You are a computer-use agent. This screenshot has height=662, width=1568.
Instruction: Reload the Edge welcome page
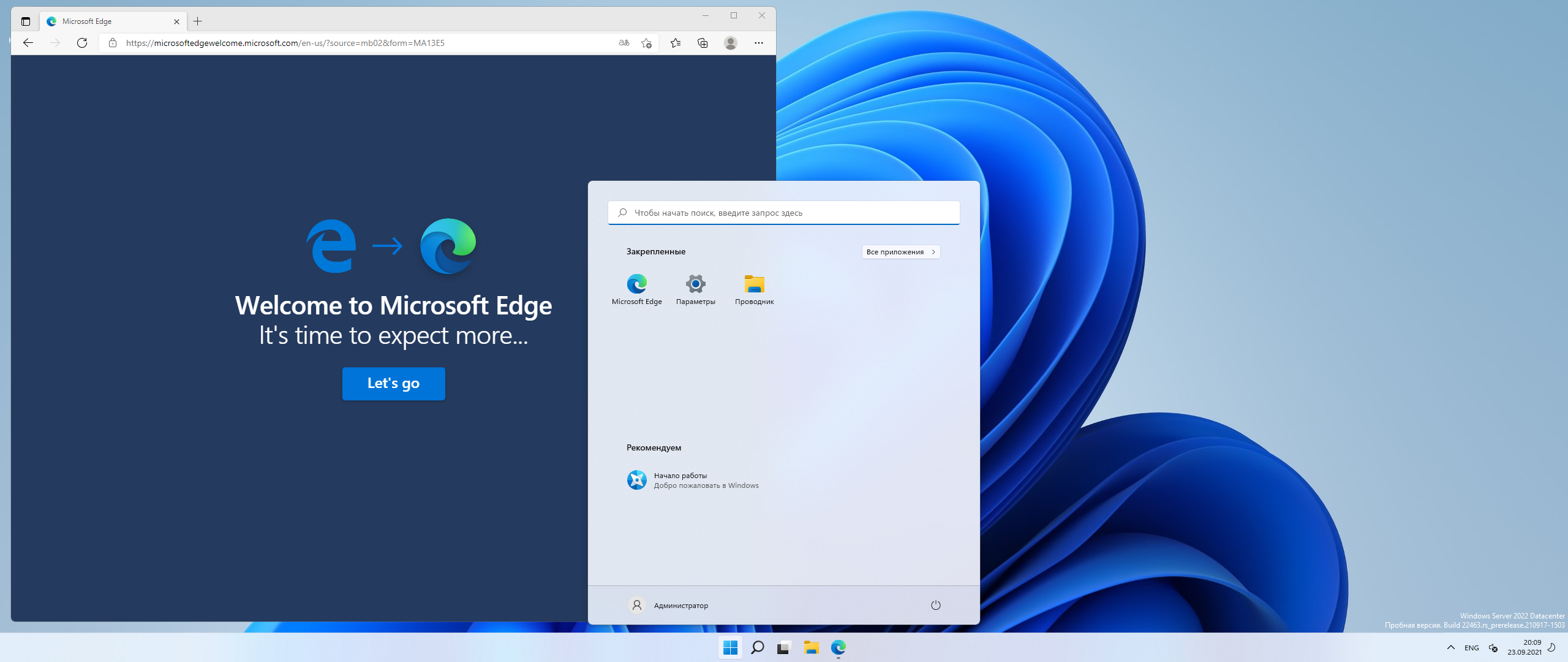click(82, 43)
